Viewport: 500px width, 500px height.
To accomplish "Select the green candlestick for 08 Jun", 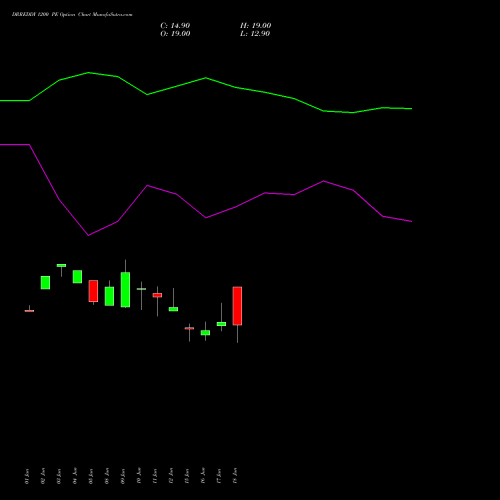I will click(109, 296).
